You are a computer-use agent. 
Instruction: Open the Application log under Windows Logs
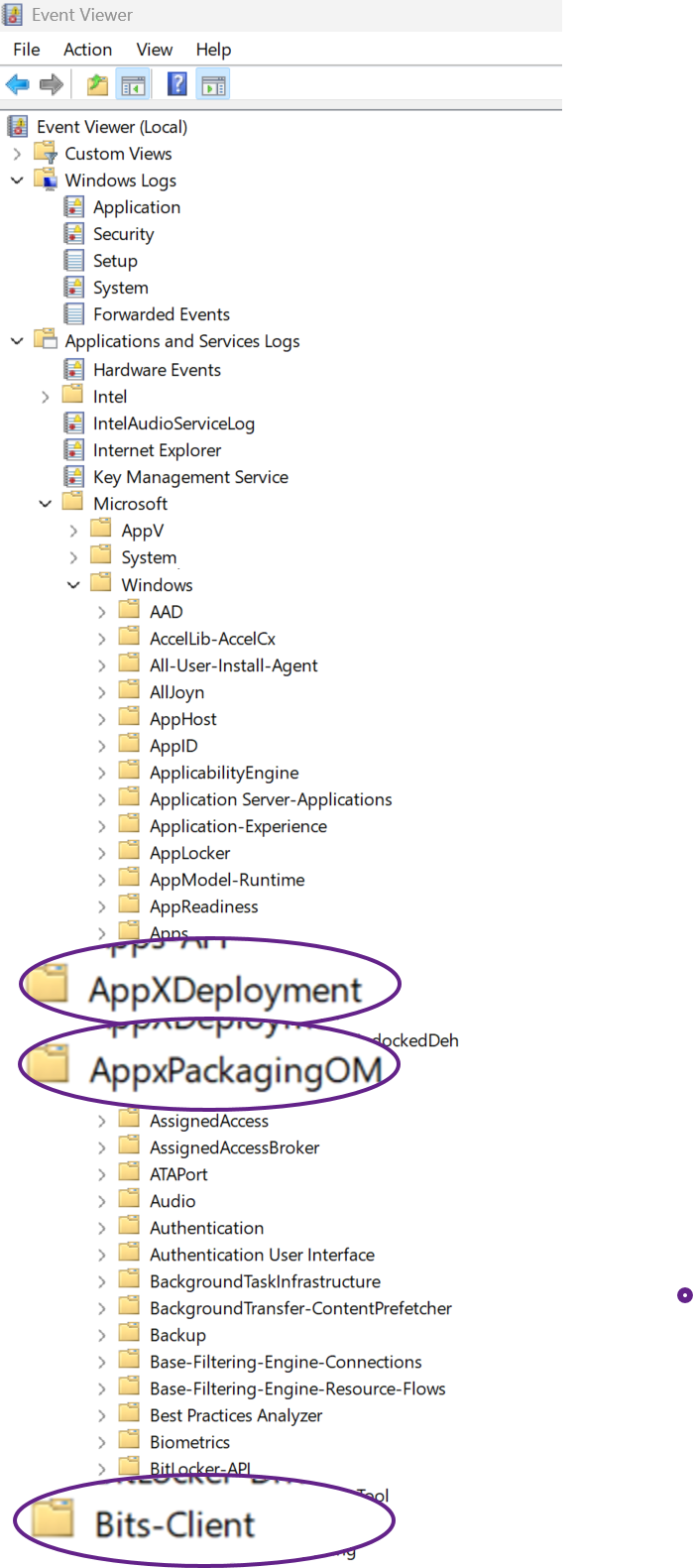[x=136, y=207]
